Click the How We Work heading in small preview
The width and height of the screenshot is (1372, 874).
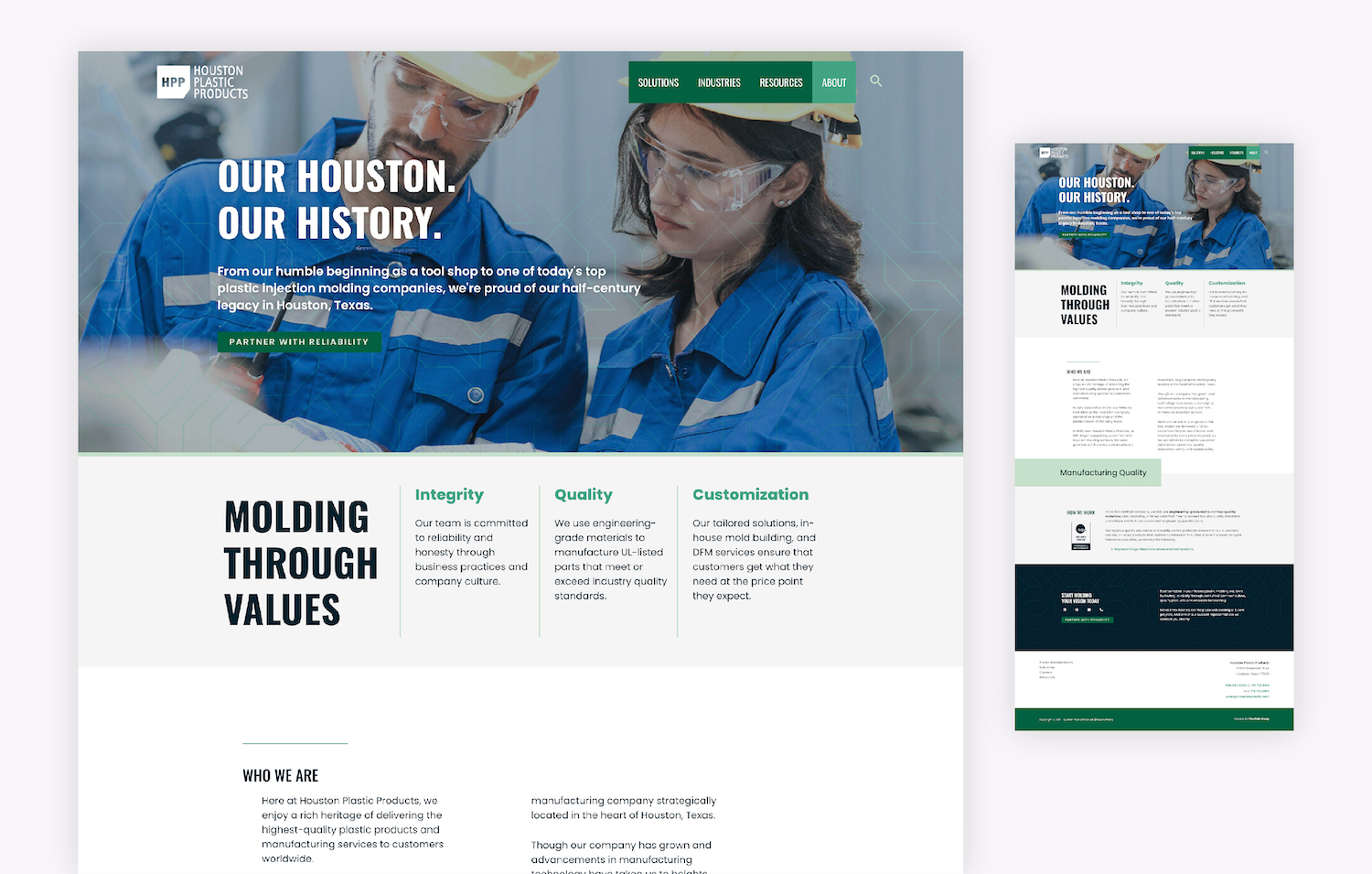coord(1081,513)
